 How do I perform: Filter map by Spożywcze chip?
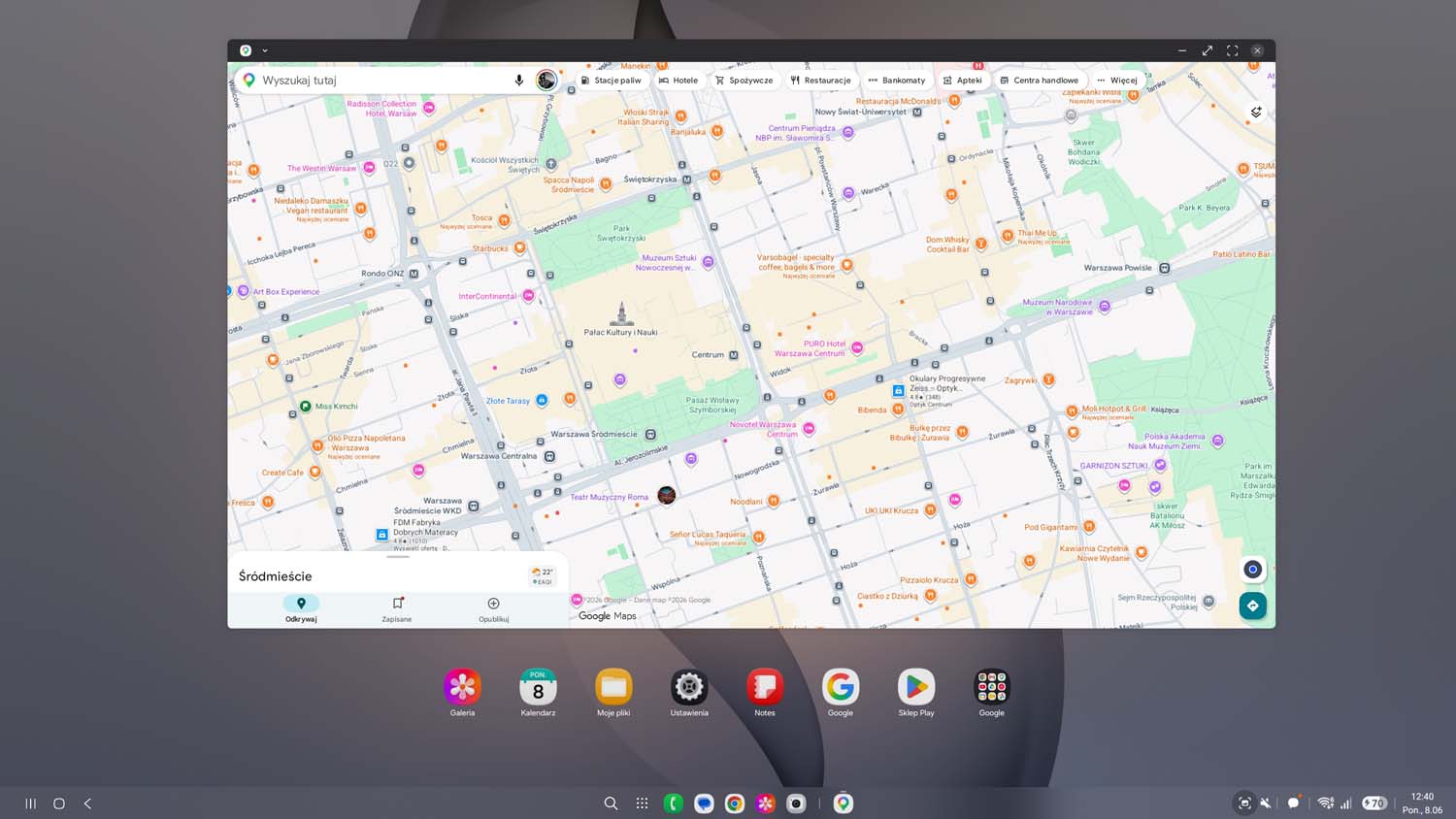click(745, 81)
